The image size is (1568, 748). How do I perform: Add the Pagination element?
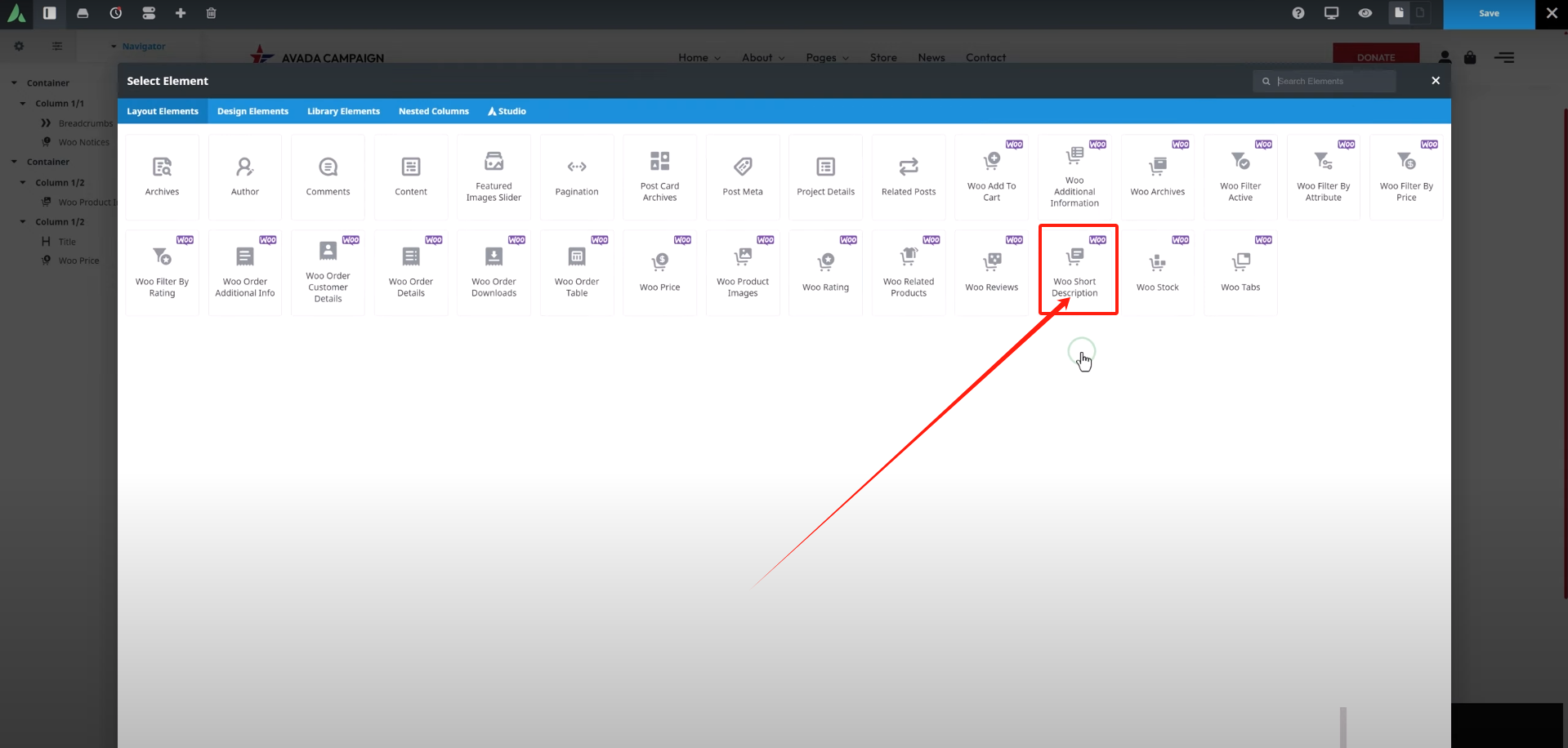click(577, 176)
